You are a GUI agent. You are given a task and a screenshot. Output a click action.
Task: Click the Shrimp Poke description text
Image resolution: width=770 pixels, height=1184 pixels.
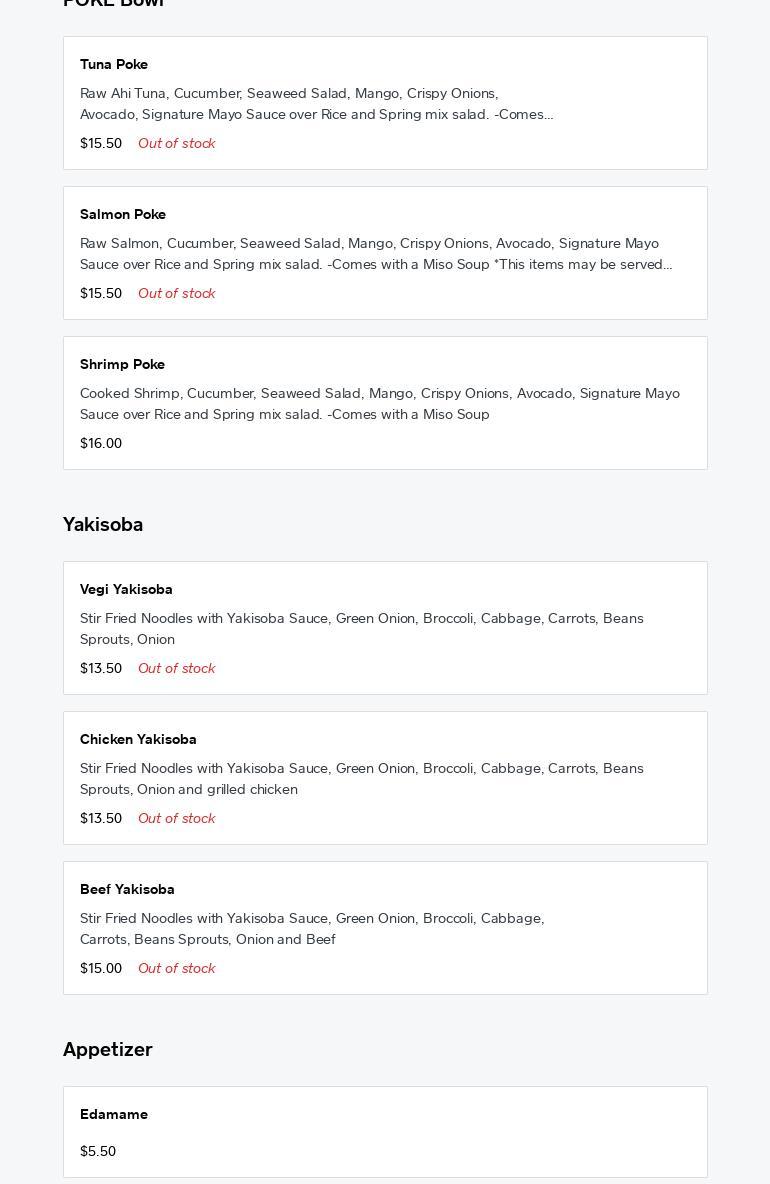point(379,404)
